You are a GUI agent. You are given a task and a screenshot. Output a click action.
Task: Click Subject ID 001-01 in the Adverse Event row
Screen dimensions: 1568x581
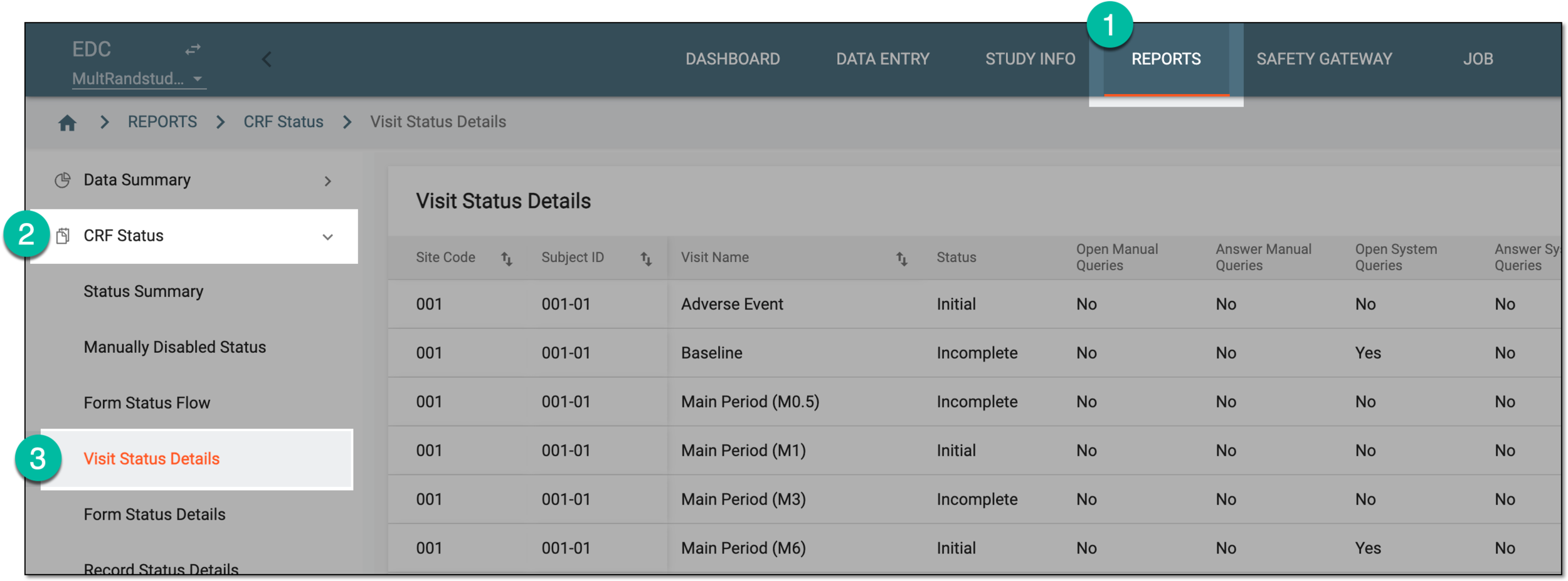(566, 305)
